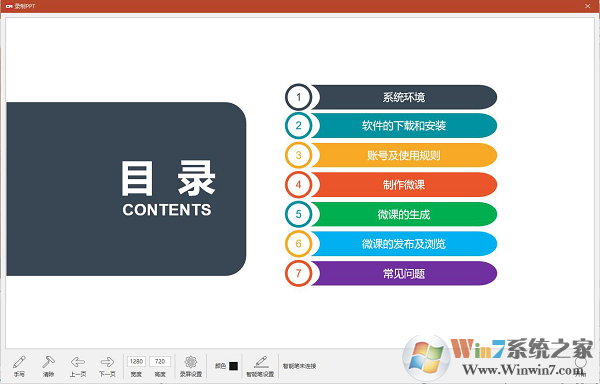
Task: Click the height field showing 720
Action: 160,361
